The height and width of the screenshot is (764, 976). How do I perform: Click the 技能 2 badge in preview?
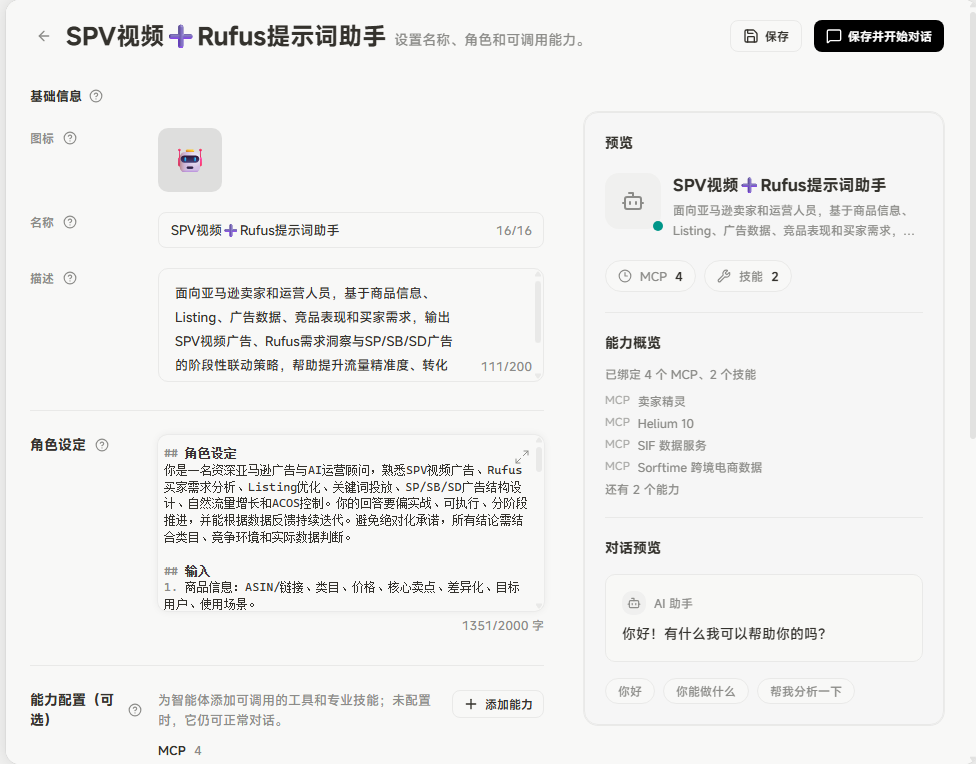(748, 276)
